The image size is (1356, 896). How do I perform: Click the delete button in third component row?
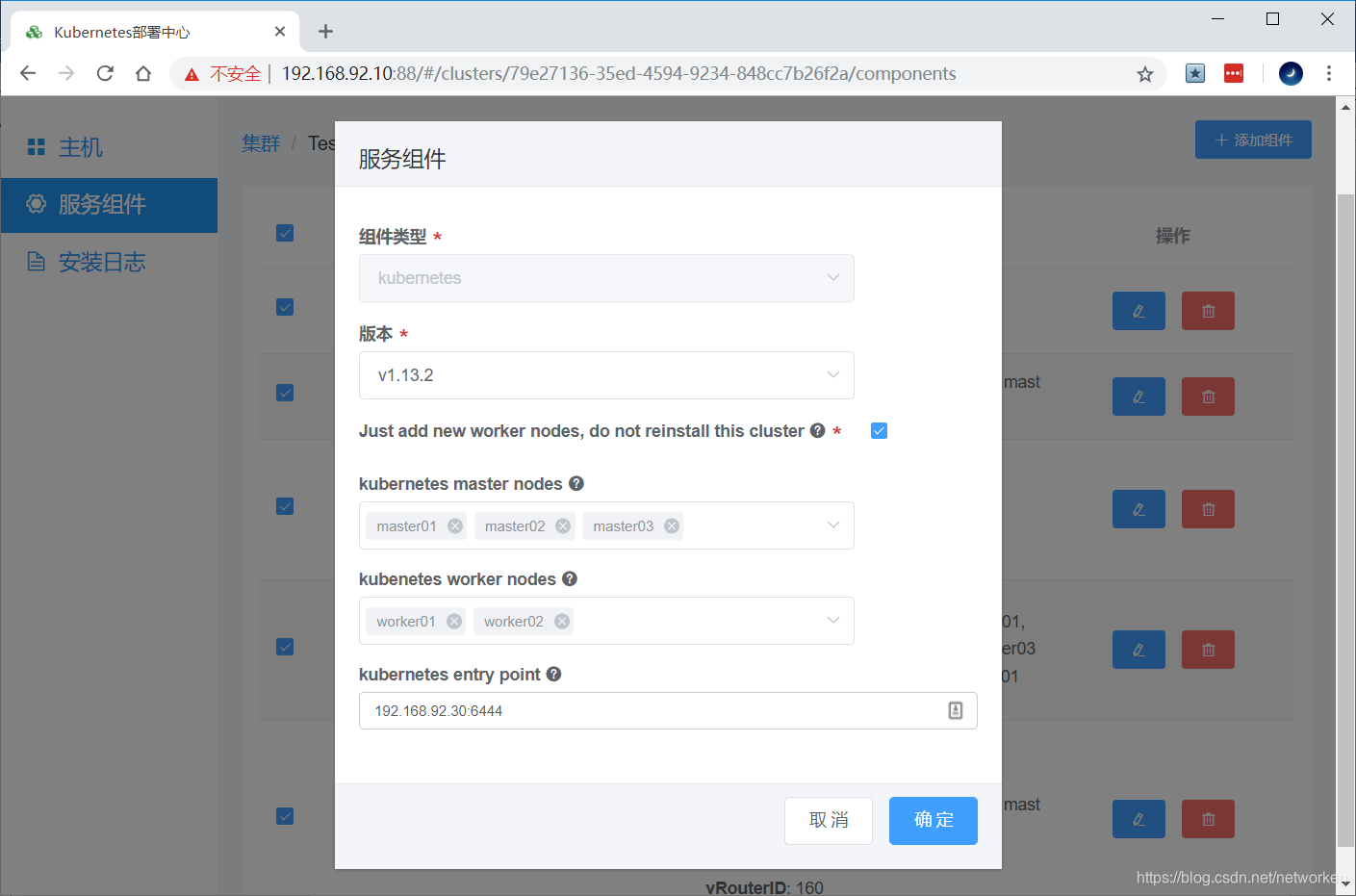(1208, 509)
